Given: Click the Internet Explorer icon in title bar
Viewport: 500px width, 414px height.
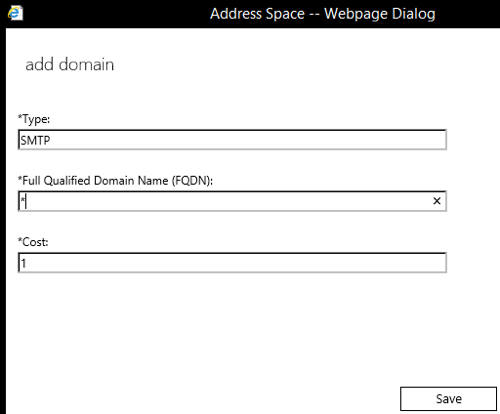Looking at the screenshot, I should click(x=15, y=13).
